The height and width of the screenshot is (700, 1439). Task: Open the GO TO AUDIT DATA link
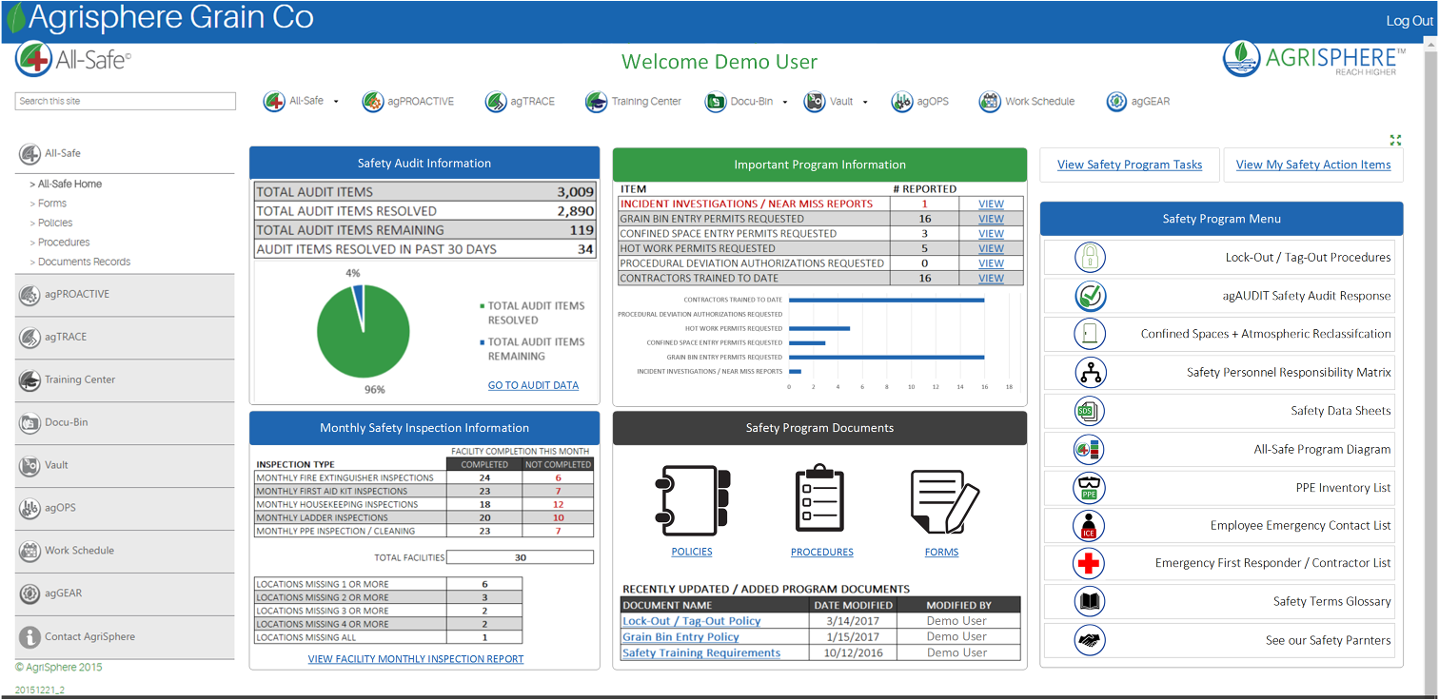point(533,385)
